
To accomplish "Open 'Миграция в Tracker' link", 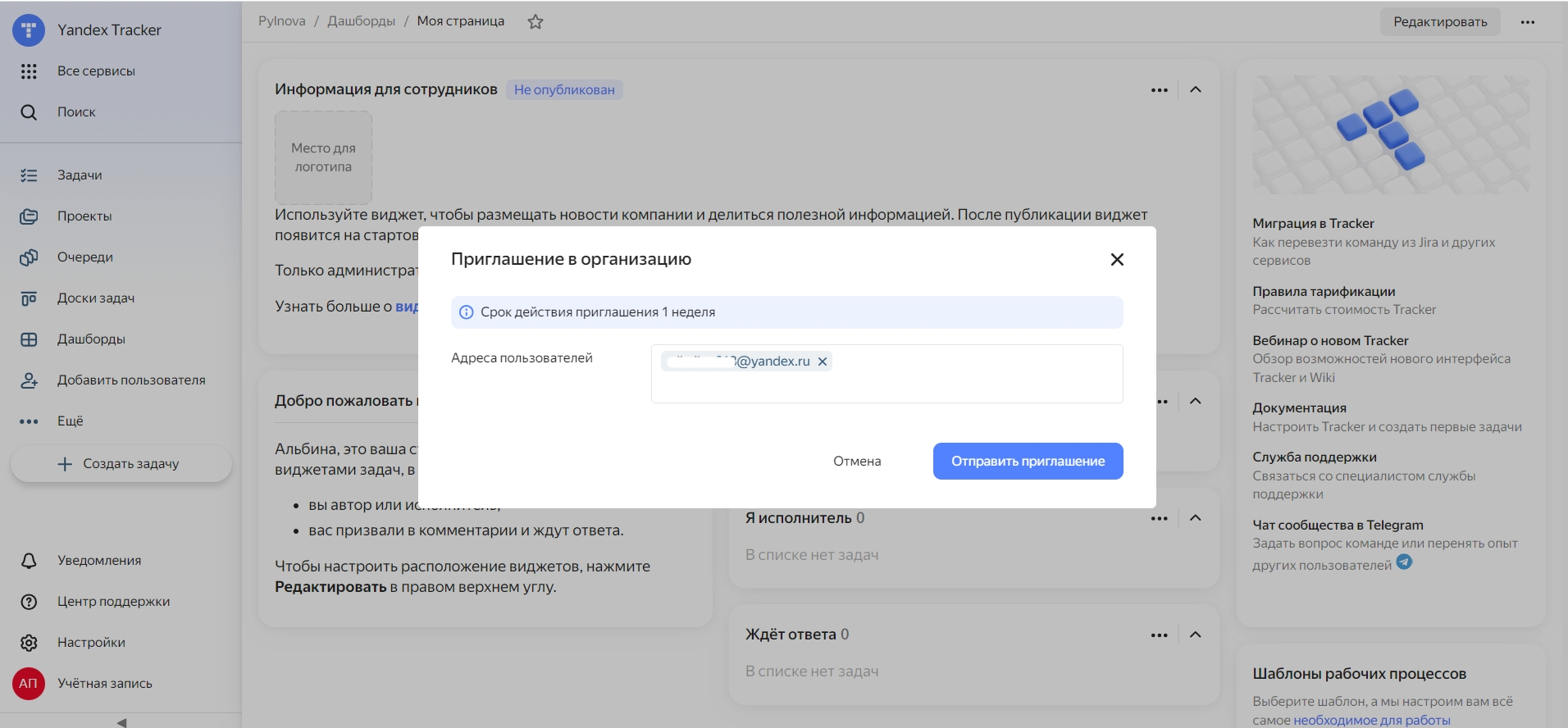I will click(1313, 224).
